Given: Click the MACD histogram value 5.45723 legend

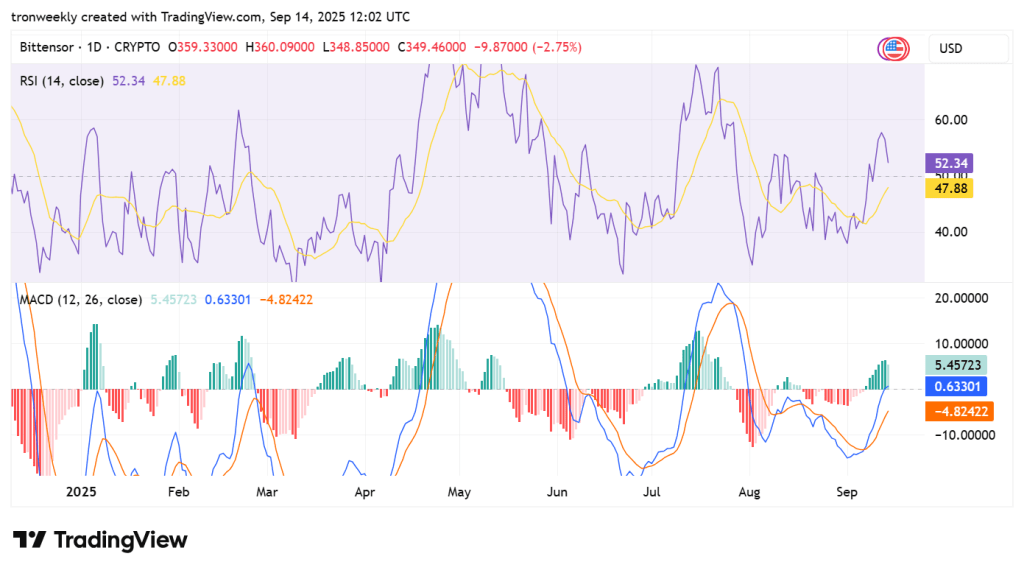Looking at the screenshot, I should tap(174, 300).
